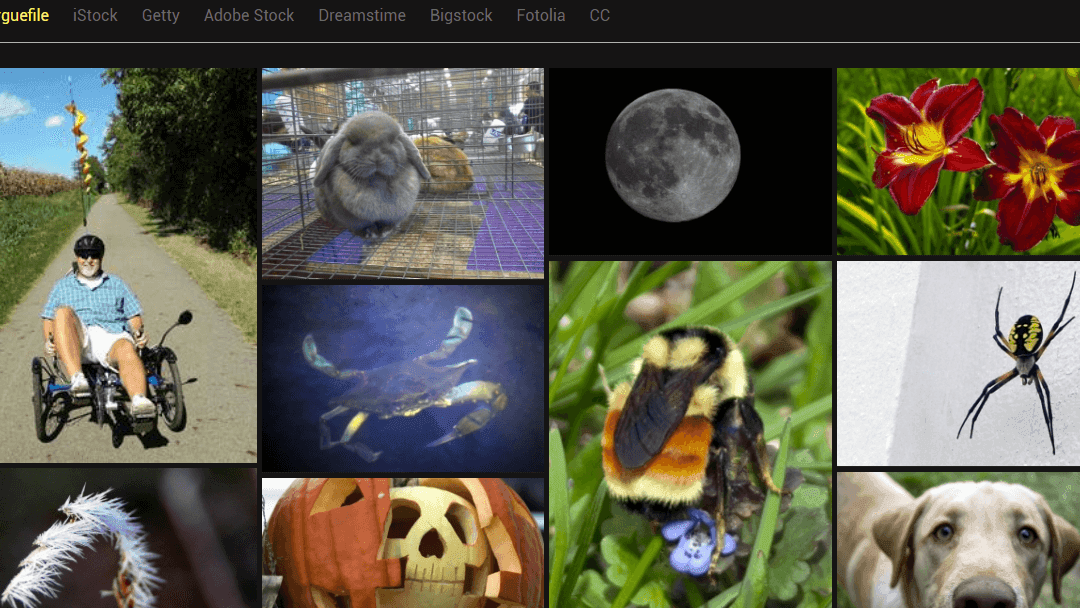Open the Getty tab

pyautogui.click(x=160, y=15)
